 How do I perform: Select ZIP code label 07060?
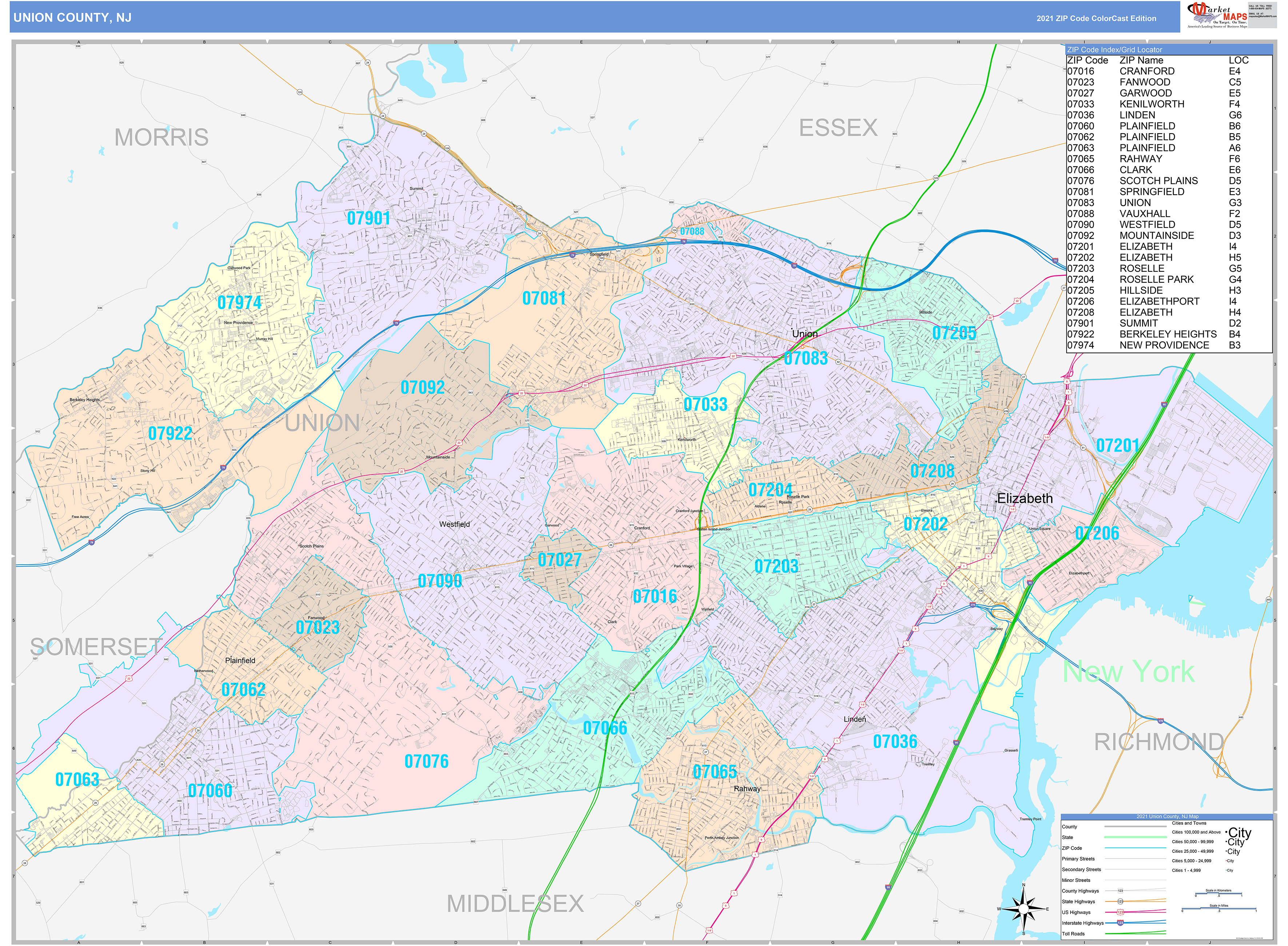(x=210, y=791)
